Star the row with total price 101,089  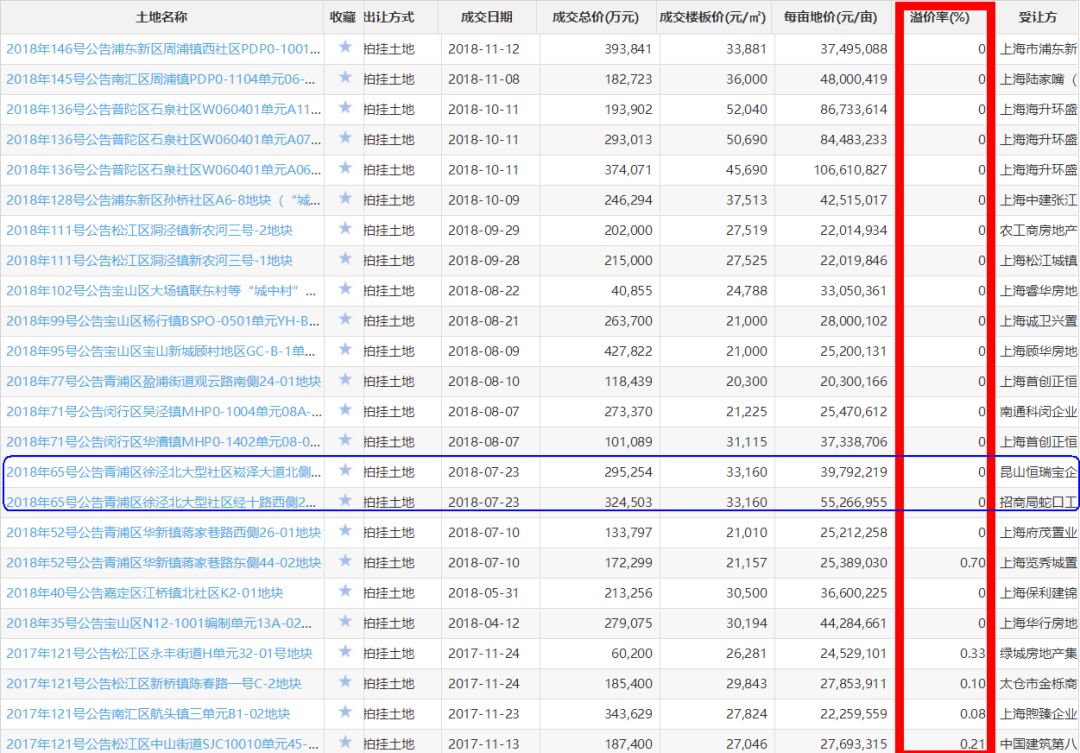coord(345,440)
